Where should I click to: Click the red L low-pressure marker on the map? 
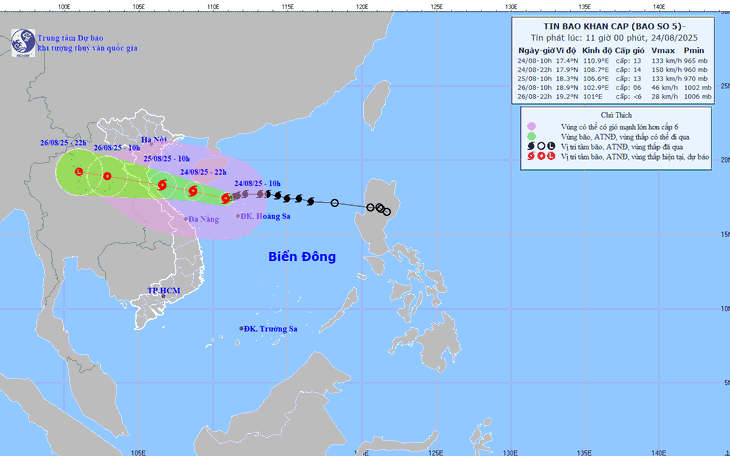pos(79,172)
